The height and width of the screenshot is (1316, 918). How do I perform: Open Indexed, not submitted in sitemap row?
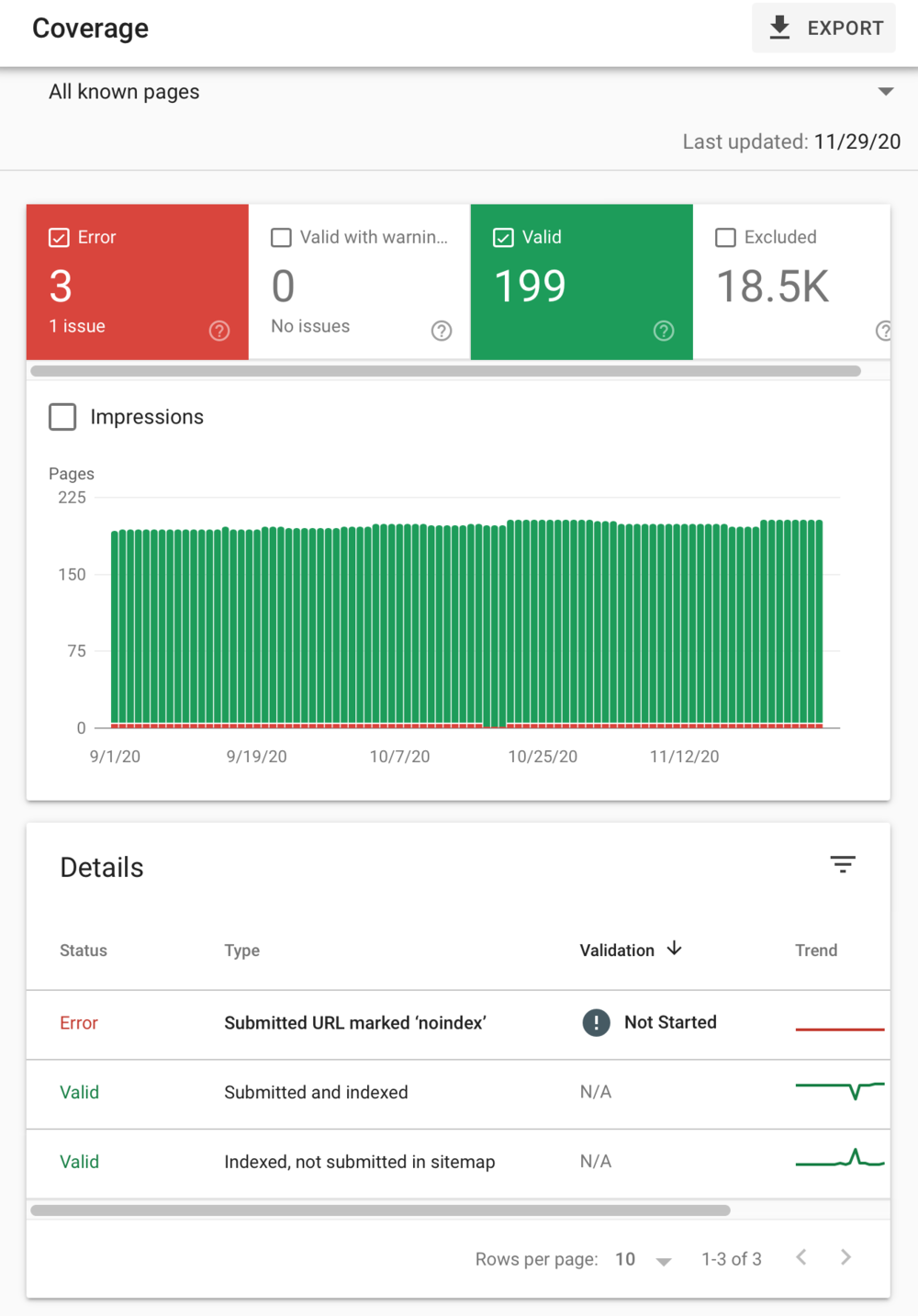458,1163
